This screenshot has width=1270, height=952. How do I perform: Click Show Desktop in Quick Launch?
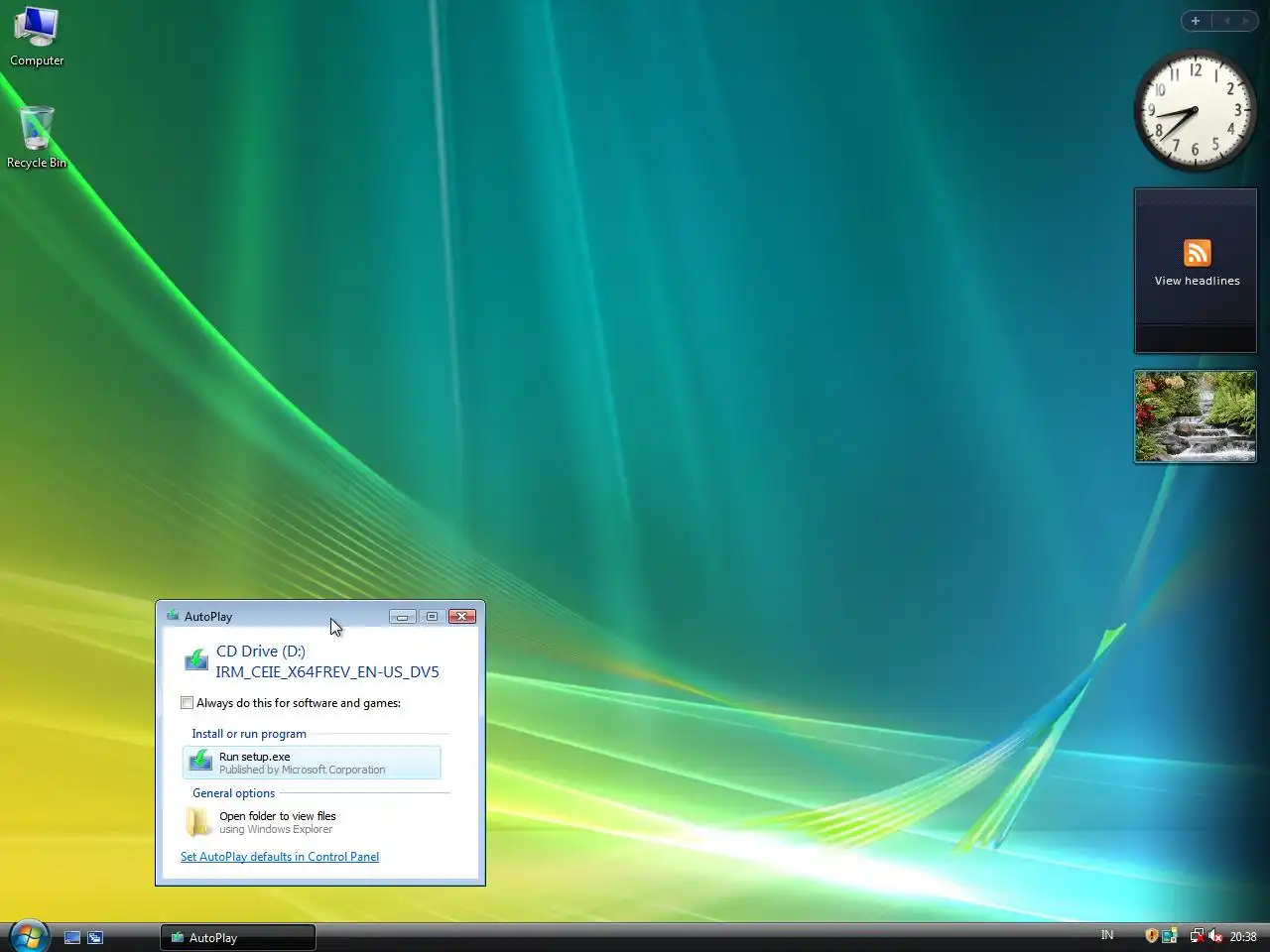pos(72,937)
